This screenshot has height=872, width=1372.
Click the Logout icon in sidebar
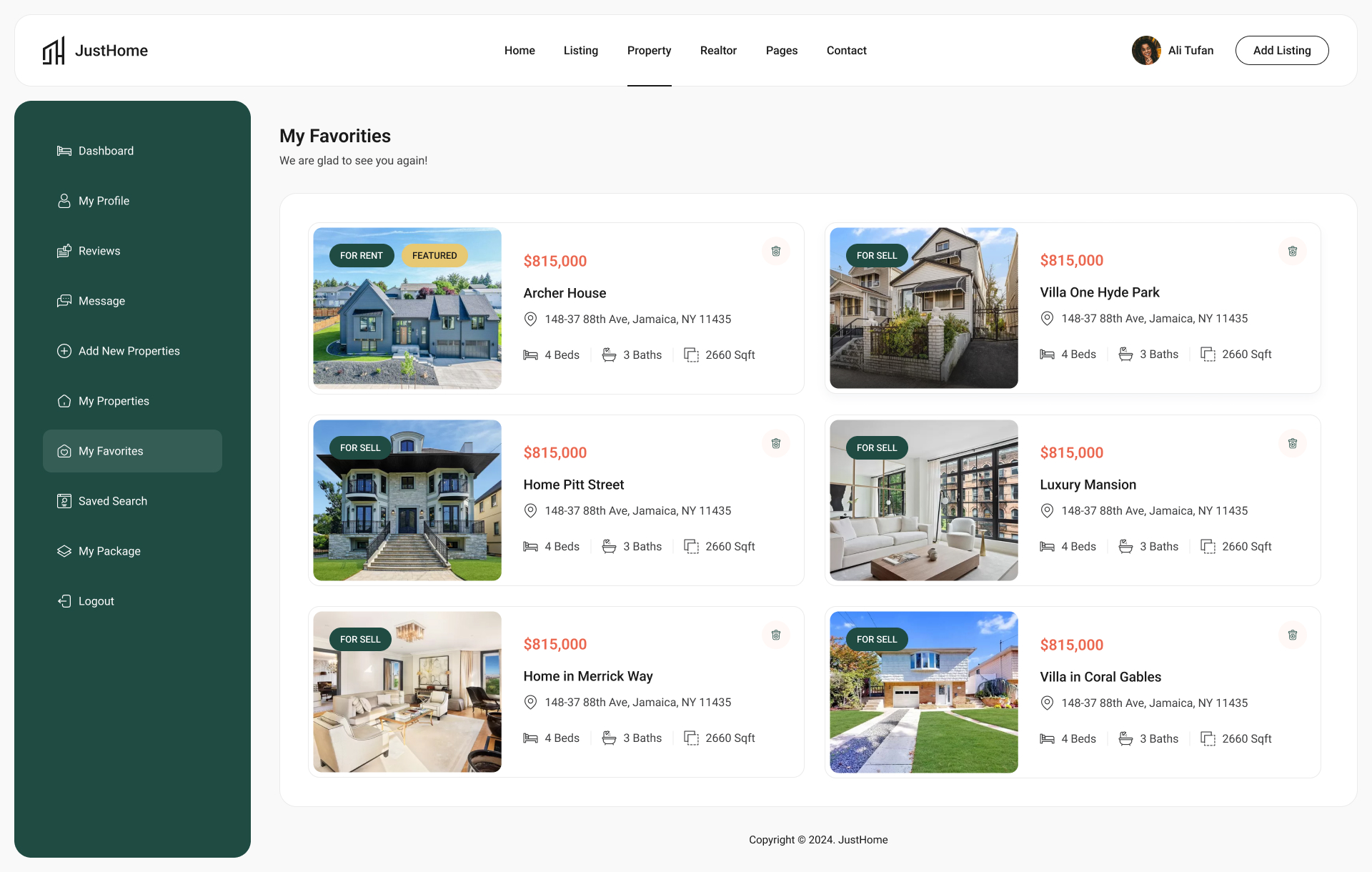pos(64,601)
